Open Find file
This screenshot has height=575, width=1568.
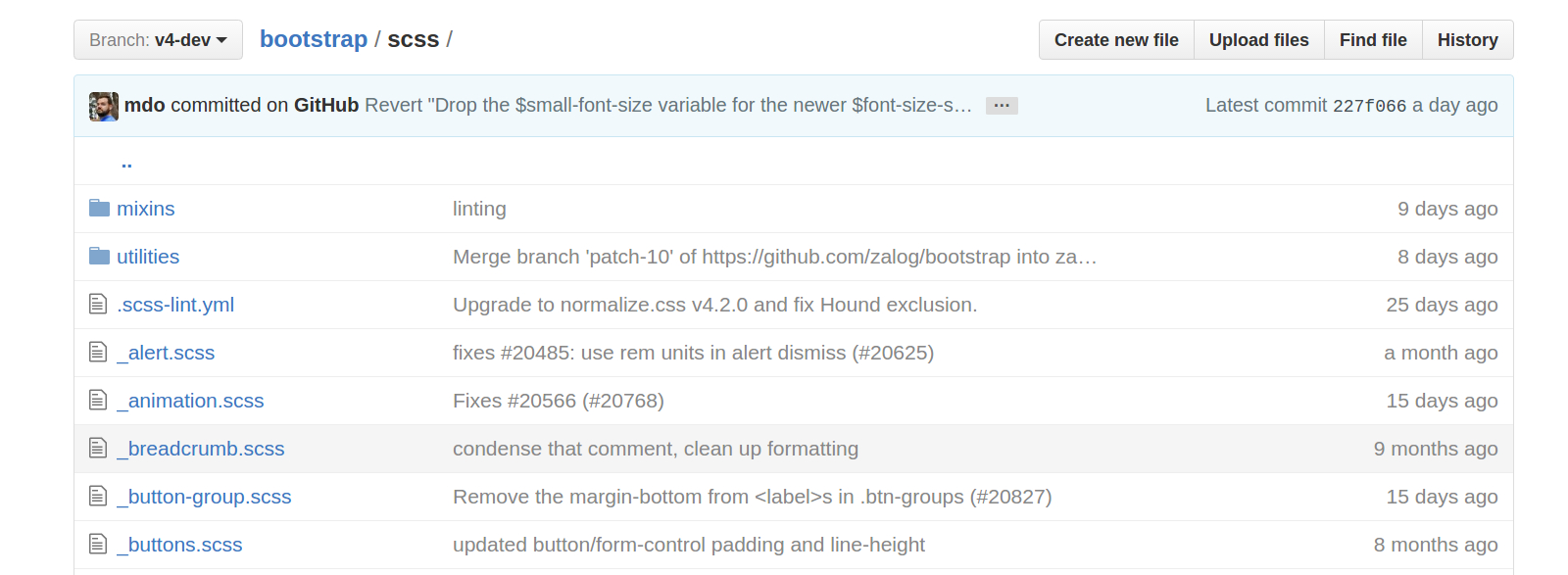[1373, 40]
